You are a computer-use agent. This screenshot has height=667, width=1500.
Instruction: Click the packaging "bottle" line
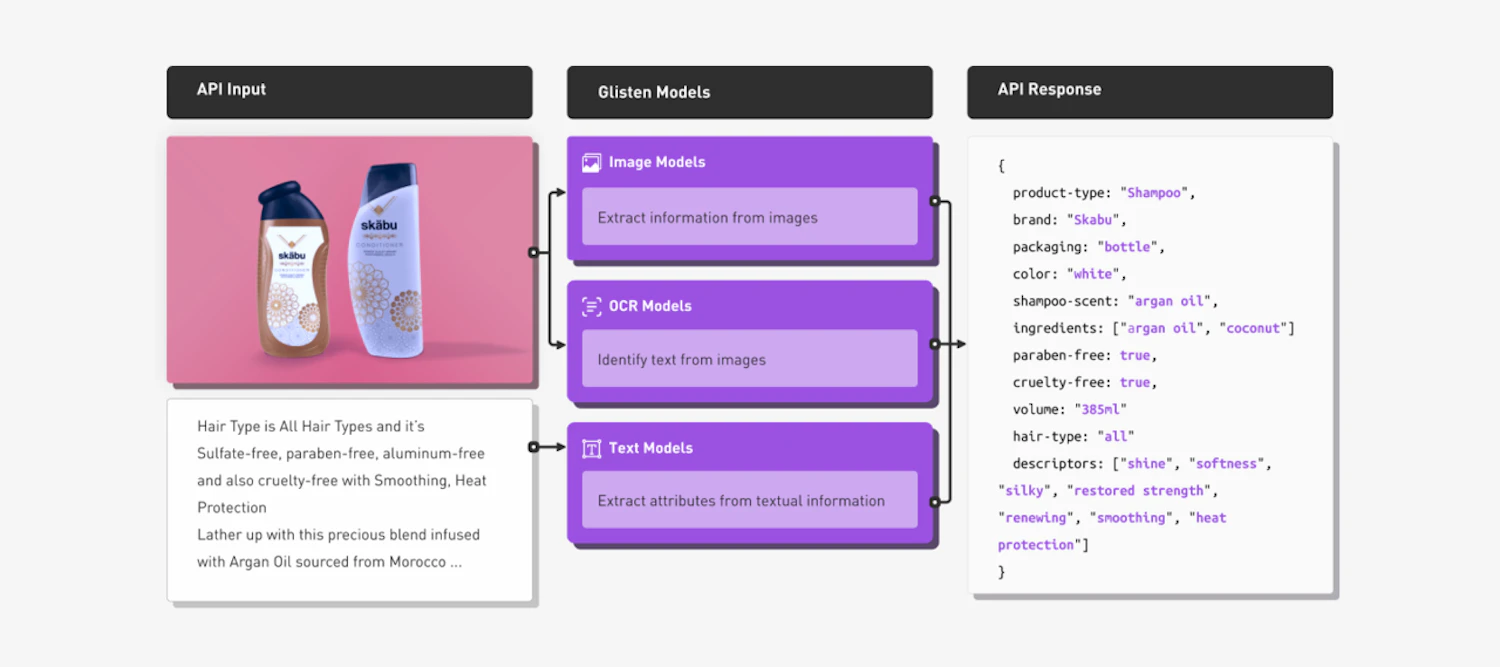[x=1089, y=246]
